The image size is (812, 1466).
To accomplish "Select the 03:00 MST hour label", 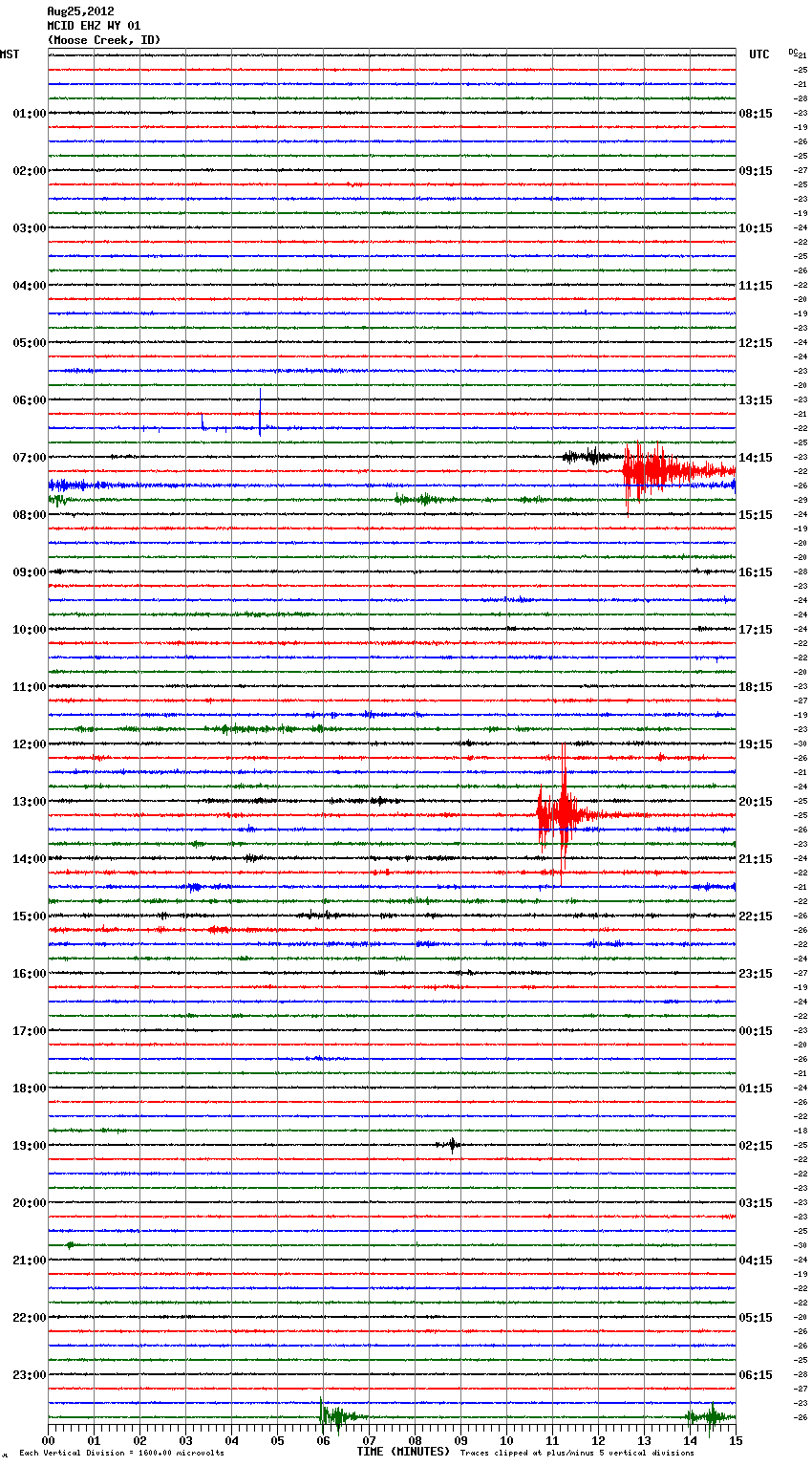I will 30,228.
